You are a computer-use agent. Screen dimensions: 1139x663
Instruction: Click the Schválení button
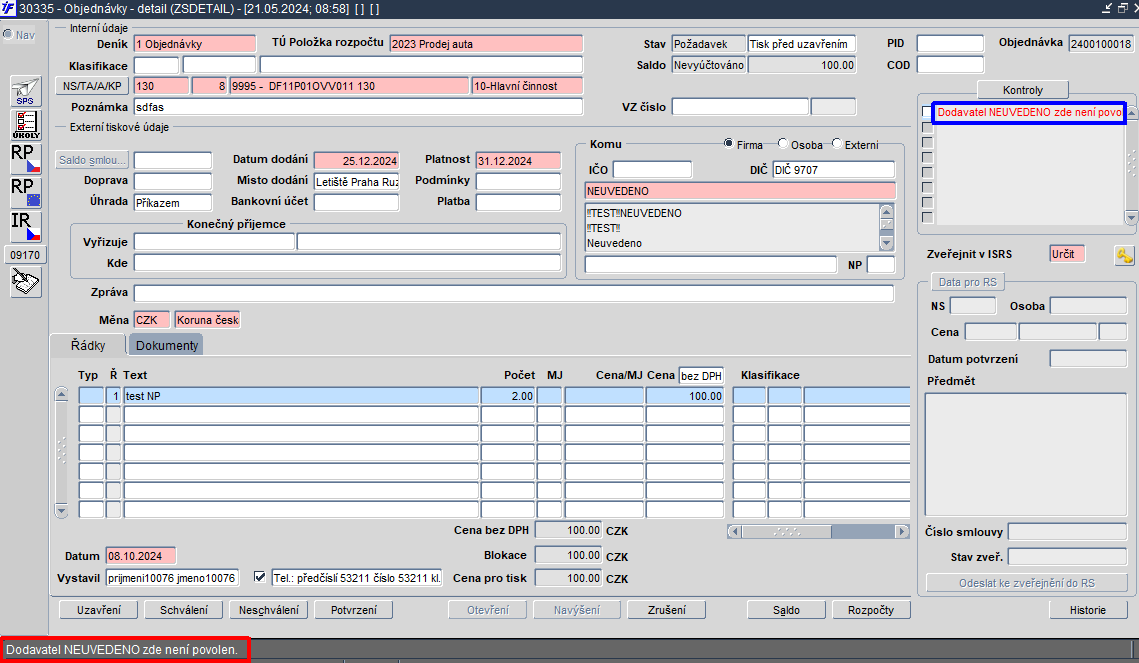coord(184,610)
